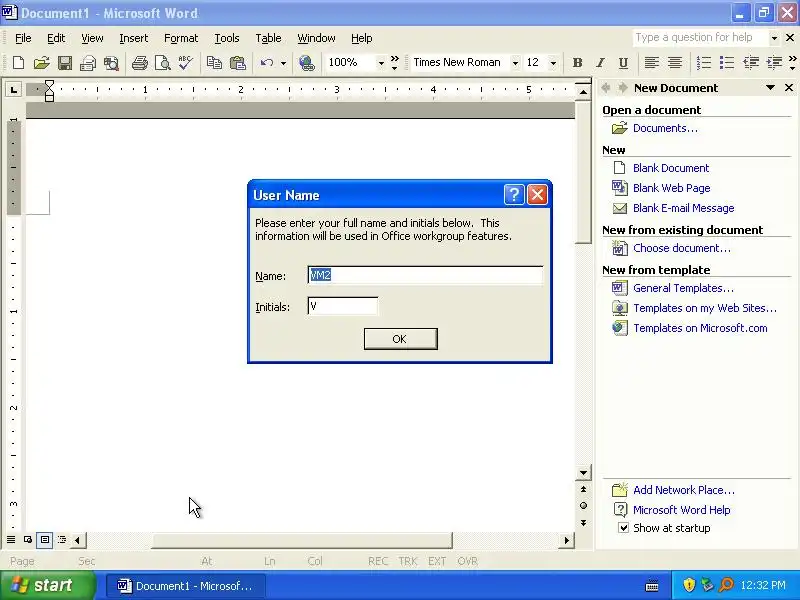Viewport: 800px width, 600px height.
Task: Switch to Print Layout View icon
Action: click(45, 540)
